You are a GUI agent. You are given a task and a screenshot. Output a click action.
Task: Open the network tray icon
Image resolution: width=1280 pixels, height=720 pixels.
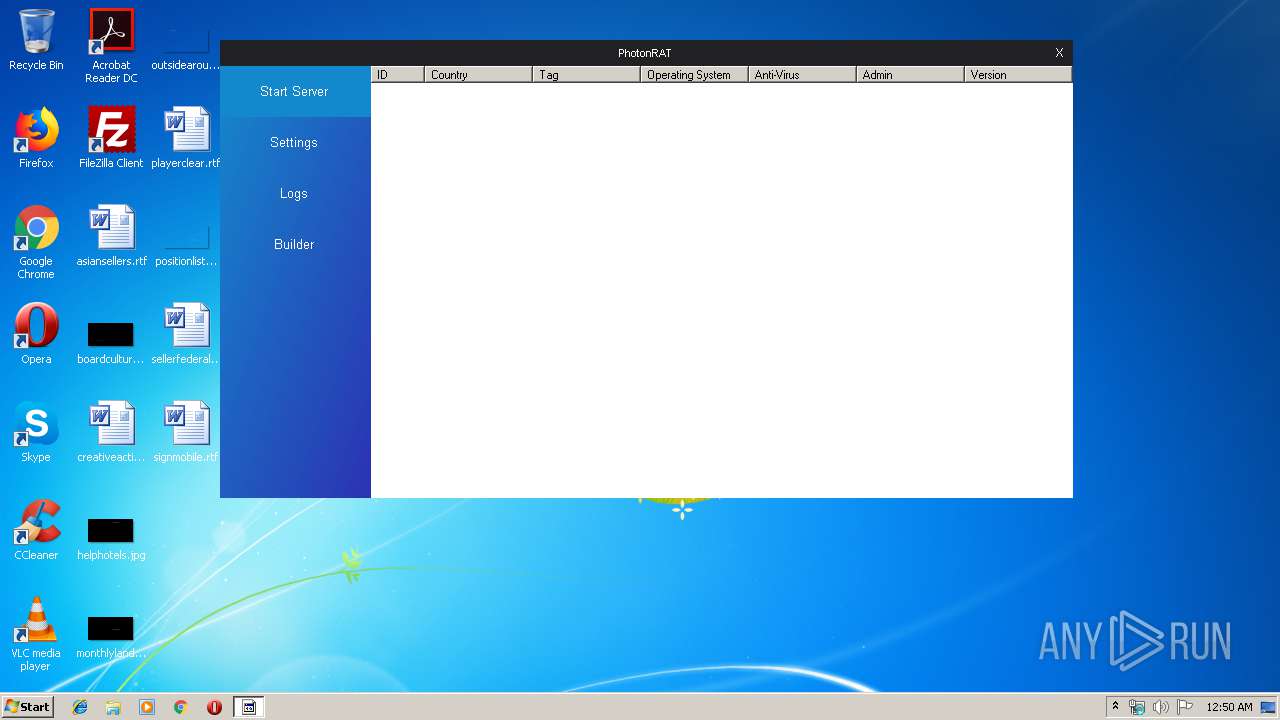coord(1137,707)
